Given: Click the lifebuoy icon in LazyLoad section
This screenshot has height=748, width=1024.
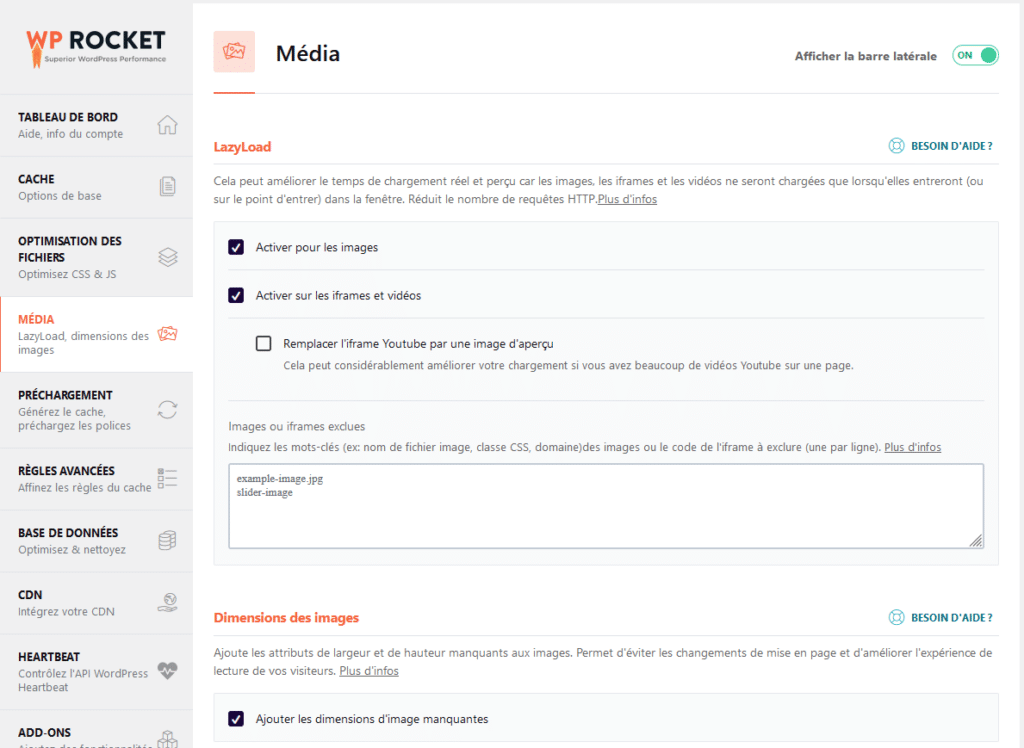Looking at the screenshot, I should (x=896, y=146).
